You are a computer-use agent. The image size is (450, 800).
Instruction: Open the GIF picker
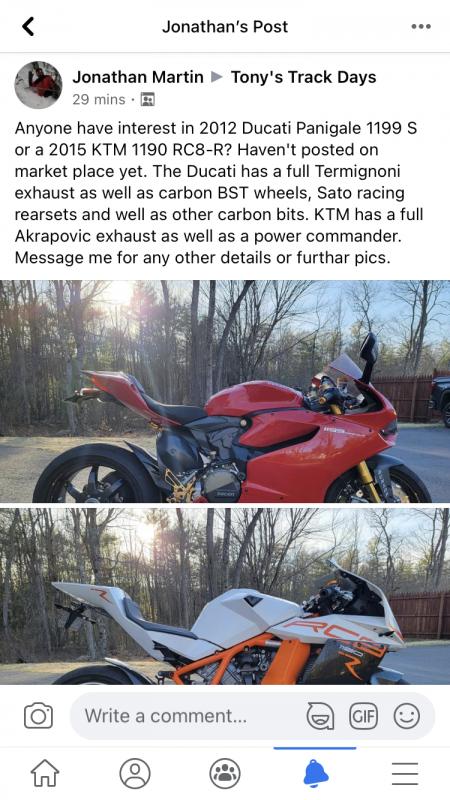(363, 716)
